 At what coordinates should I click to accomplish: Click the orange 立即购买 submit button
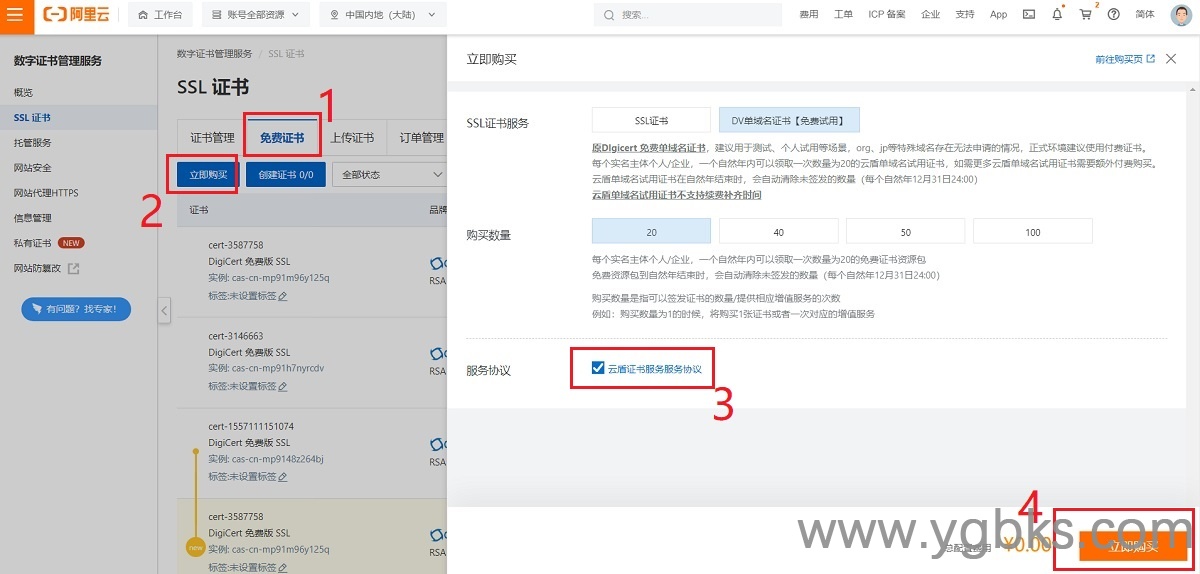(1133, 546)
